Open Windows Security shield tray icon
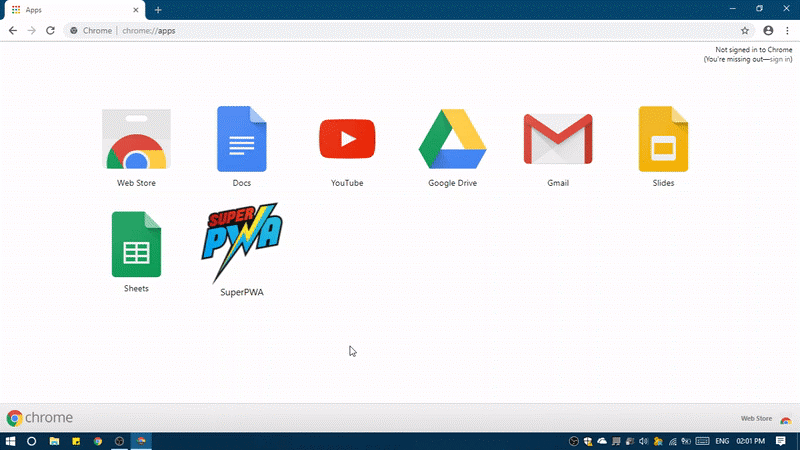The height and width of the screenshot is (450, 800). [588, 441]
